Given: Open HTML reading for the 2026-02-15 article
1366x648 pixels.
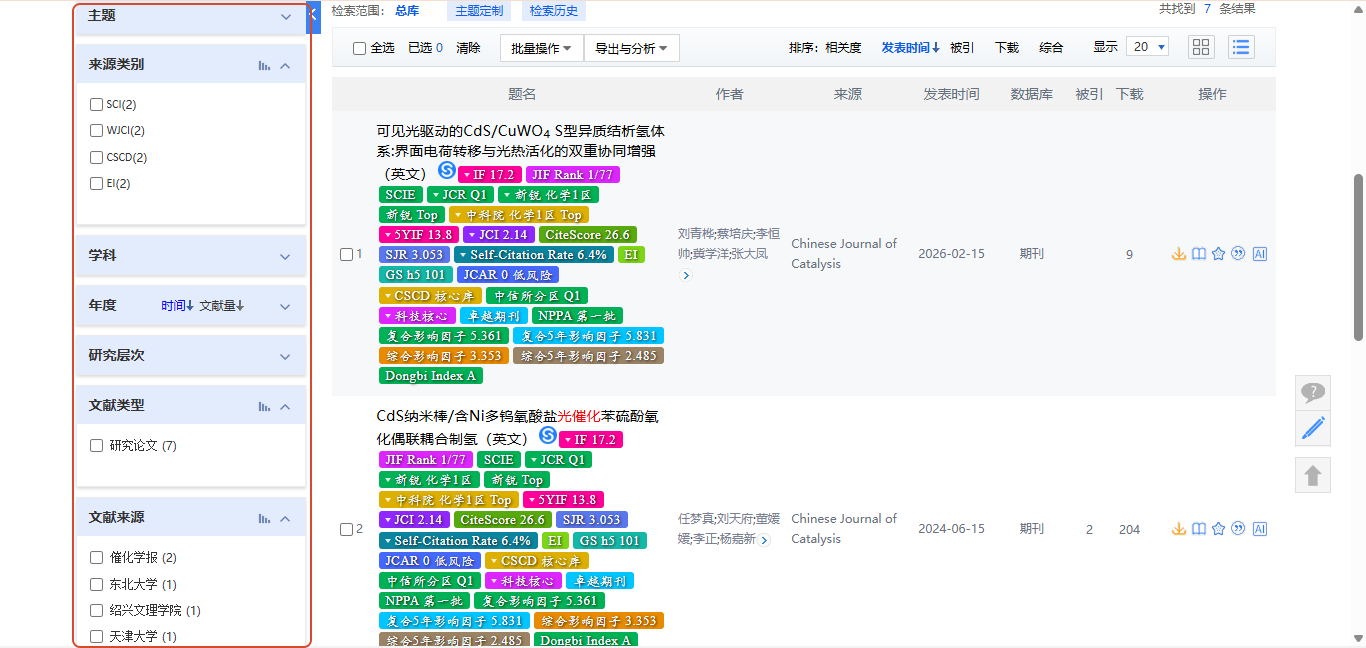Looking at the screenshot, I should click(x=1199, y=254).
